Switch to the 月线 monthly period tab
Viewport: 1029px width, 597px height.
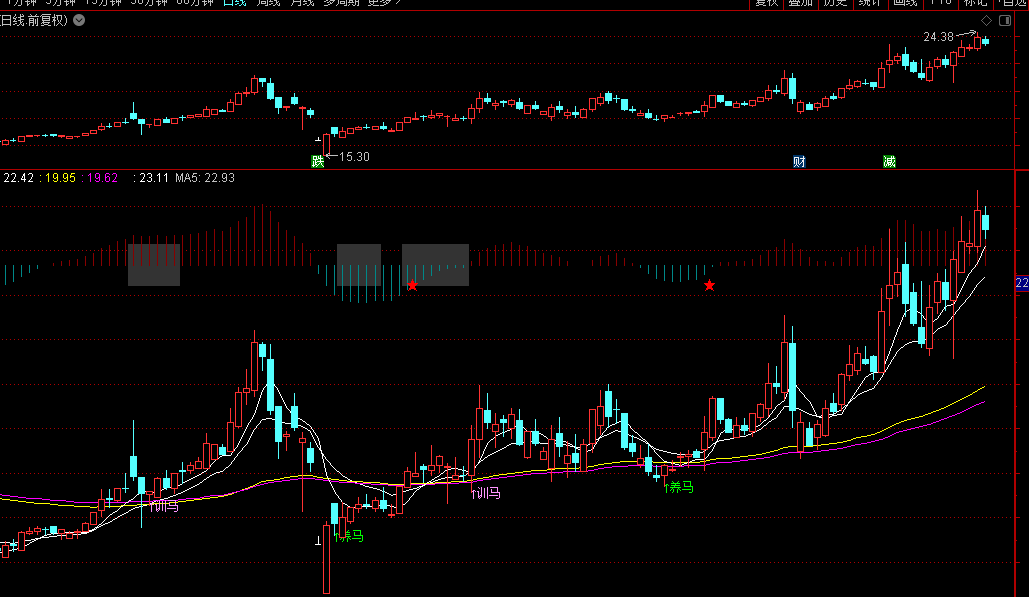tap(302, 3)
